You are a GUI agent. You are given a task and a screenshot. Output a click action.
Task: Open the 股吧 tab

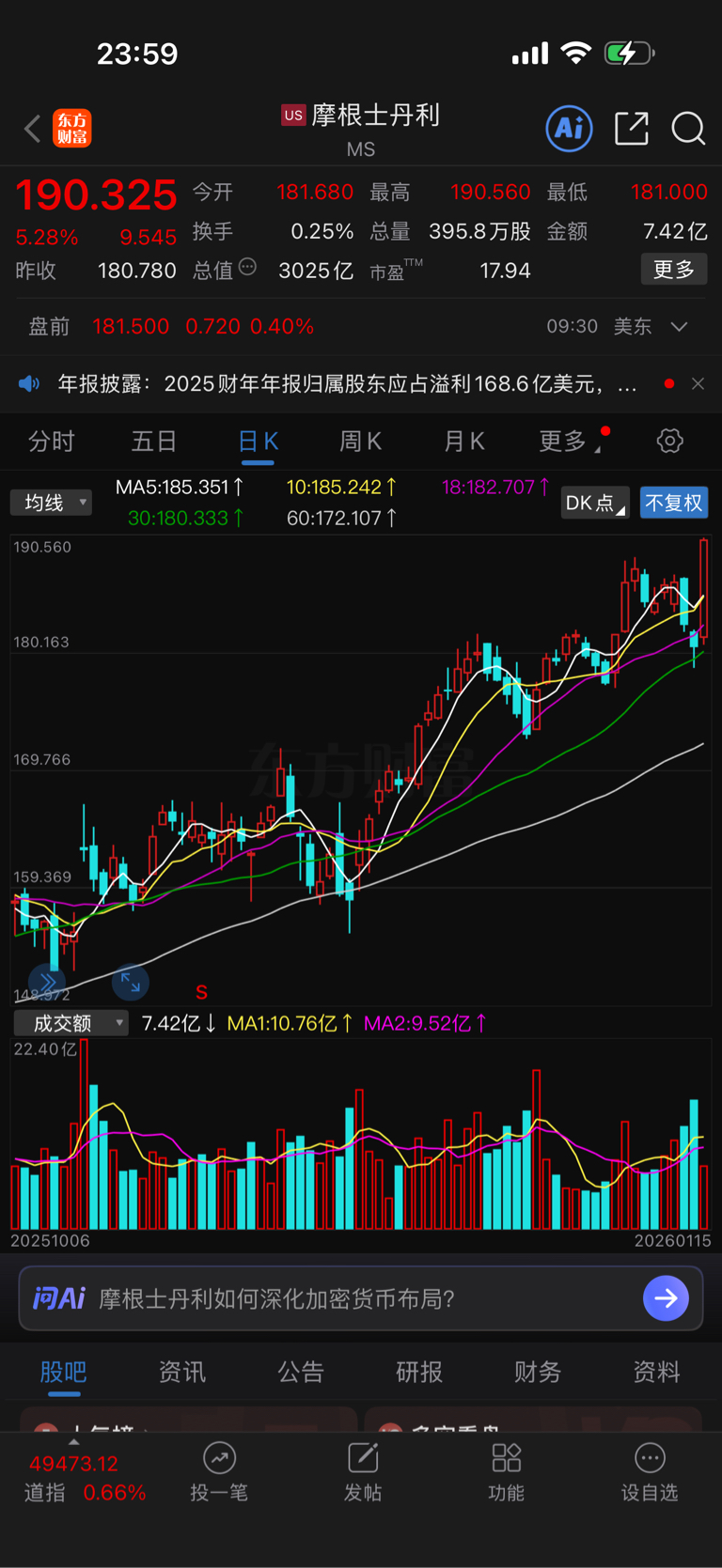(x=63, y=1372)
